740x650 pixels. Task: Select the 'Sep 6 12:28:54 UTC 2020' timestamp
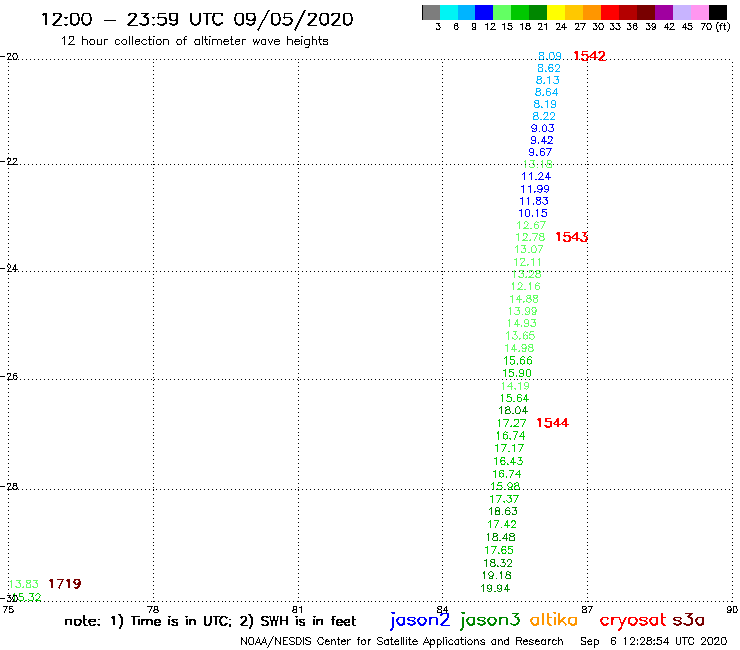654,642
